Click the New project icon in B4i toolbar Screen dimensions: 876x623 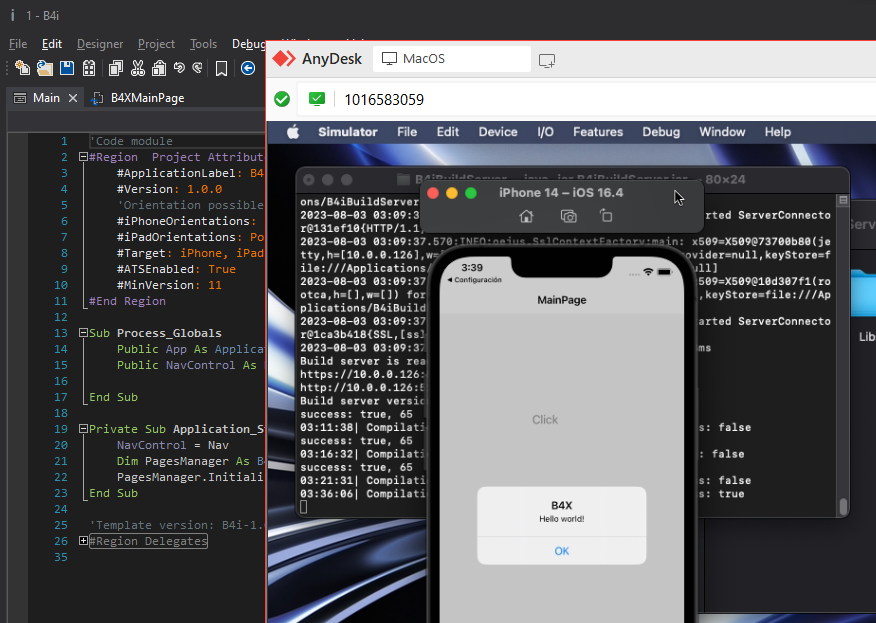22,68
